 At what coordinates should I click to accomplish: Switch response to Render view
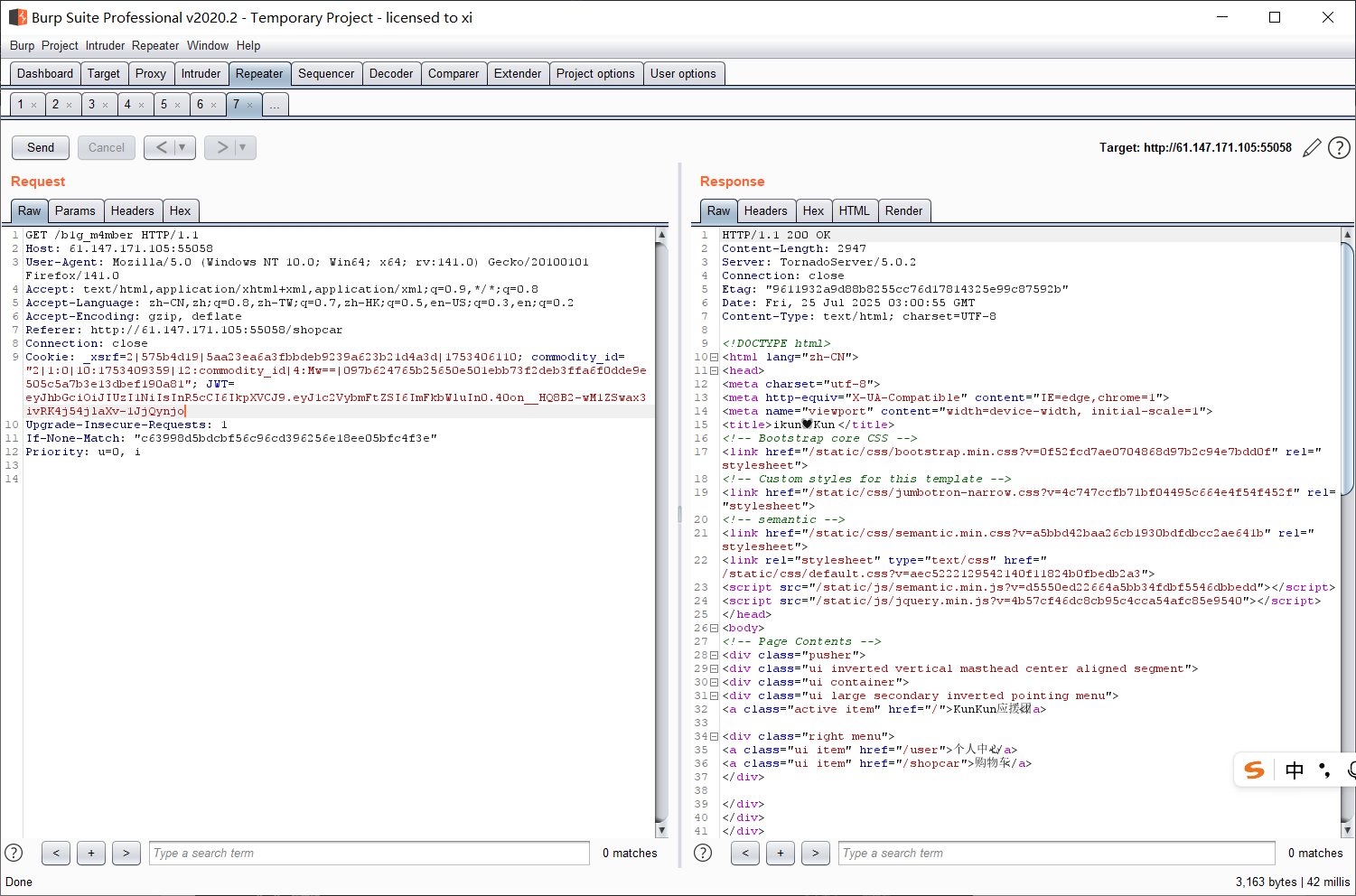tap(903, 211)
